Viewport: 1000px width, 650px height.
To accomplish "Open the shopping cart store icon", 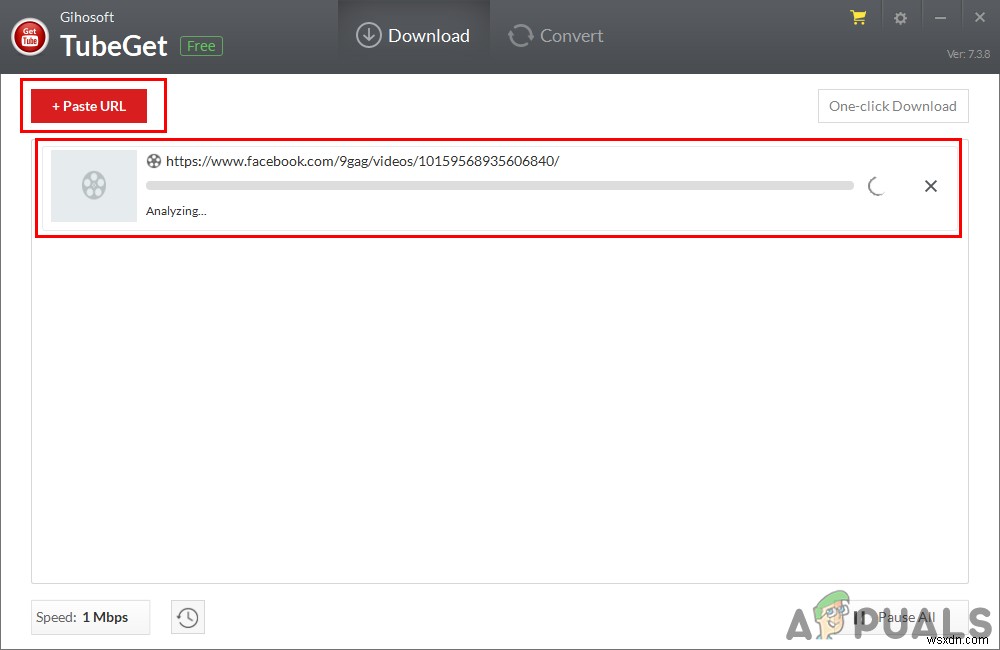I will pos(858,17).
